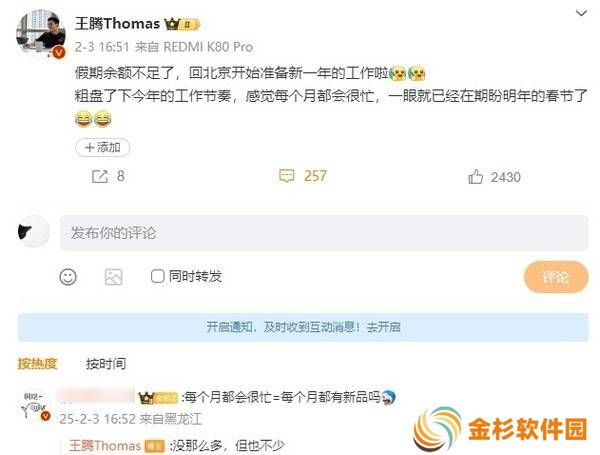Open the emoji picker smiley icon
This screenshot has width=600, height=455.
coord(68,277)
